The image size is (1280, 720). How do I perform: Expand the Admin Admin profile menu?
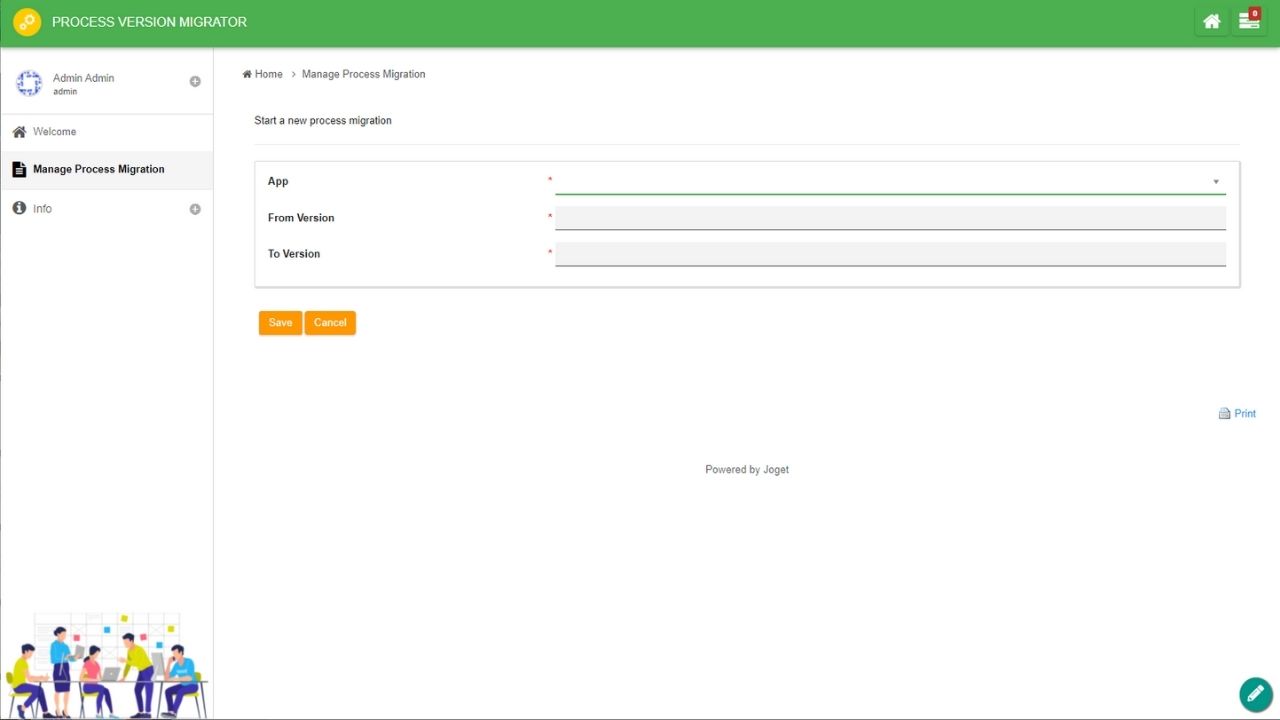pyautogui.click(x=195, y=82)
